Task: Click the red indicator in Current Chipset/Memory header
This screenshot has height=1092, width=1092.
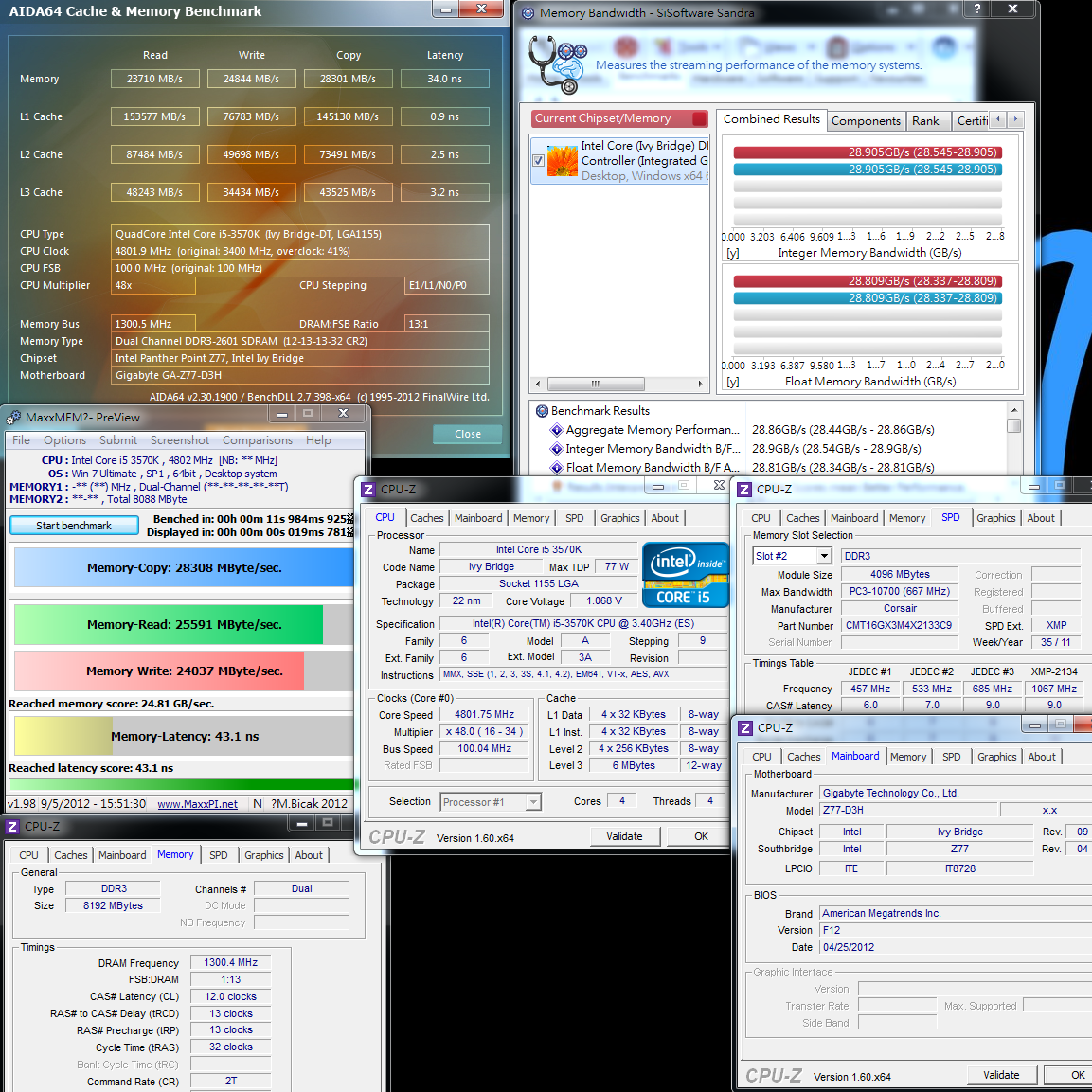Action: [699, 118]
